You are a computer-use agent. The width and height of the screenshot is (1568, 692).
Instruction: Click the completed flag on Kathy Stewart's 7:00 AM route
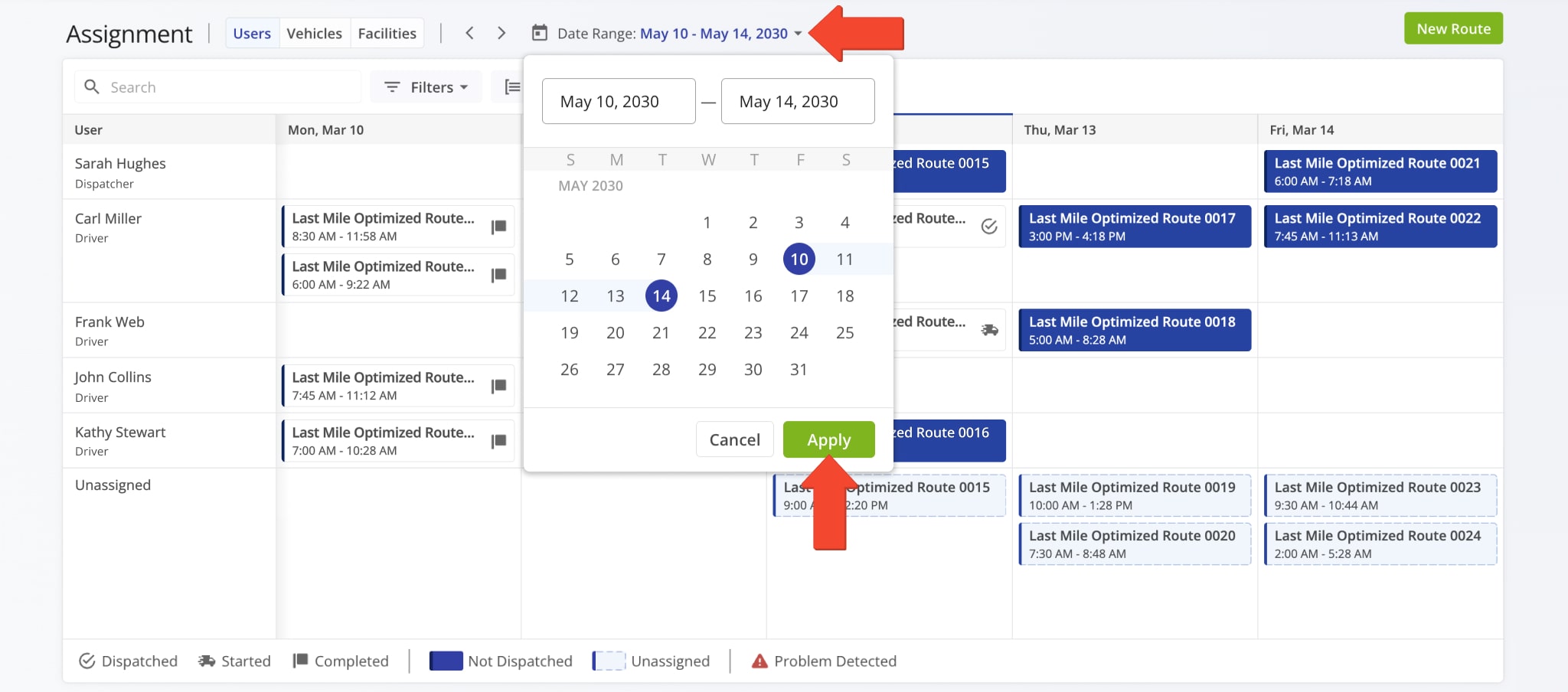tap(499, 441)
